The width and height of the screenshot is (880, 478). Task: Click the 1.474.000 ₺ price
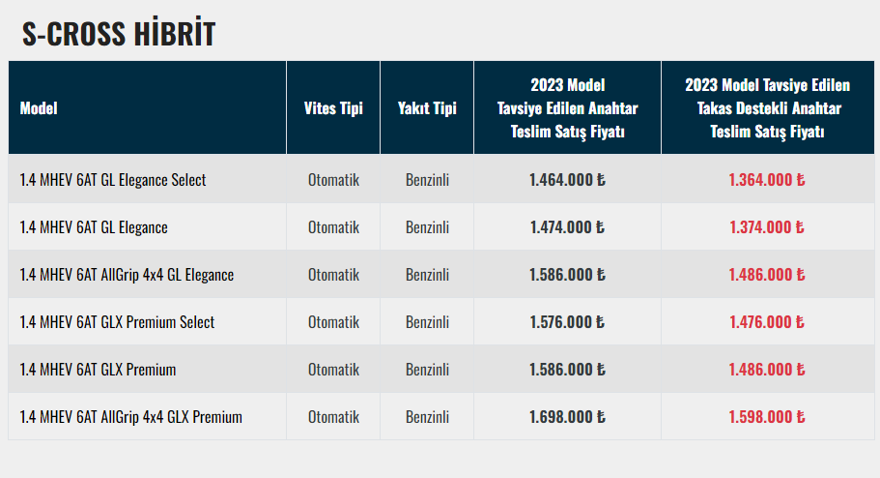567,227
